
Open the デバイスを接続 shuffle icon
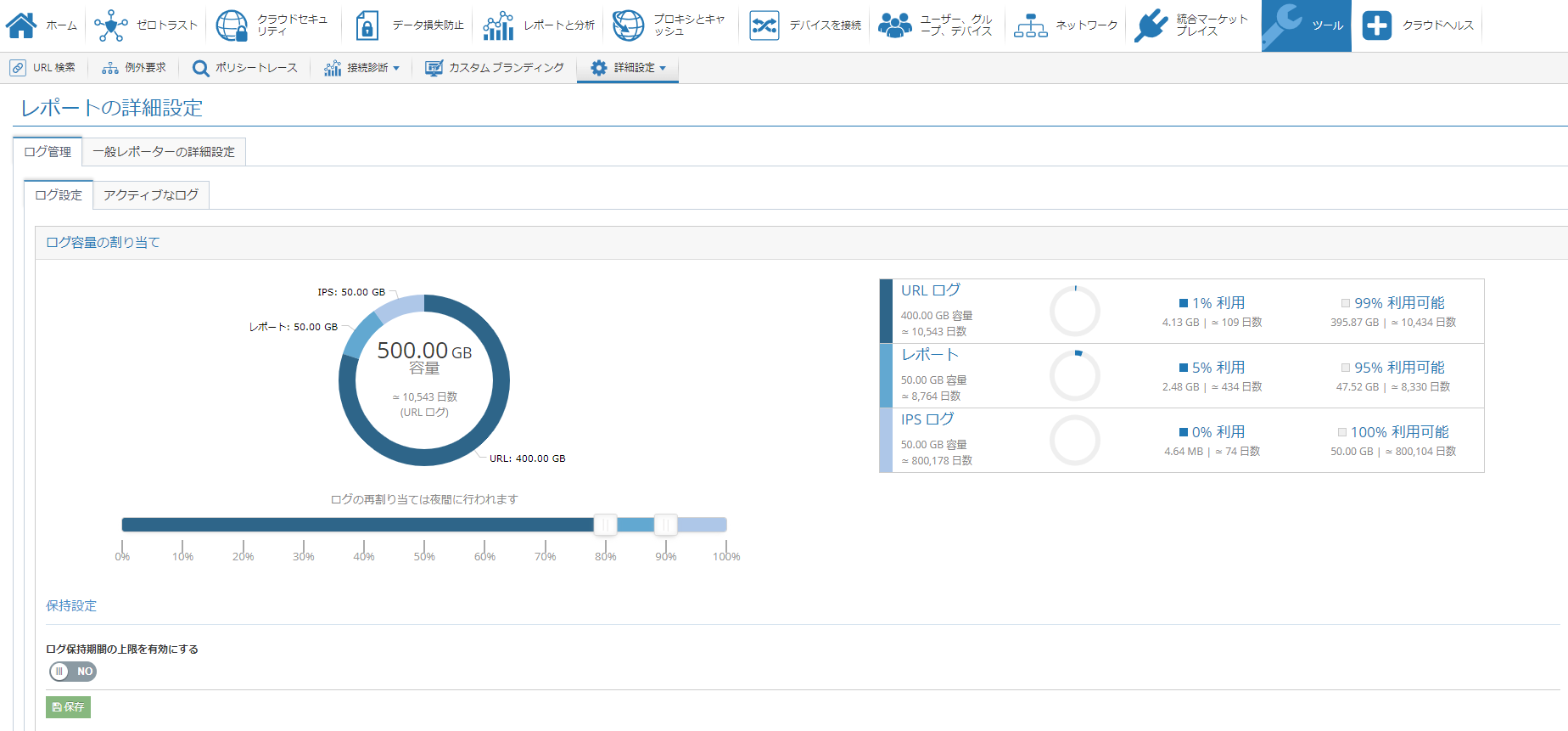(x=764, y=25)
